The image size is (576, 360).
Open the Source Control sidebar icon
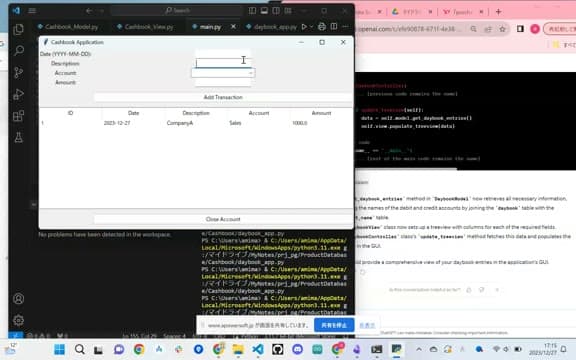(x=18, y=72)
